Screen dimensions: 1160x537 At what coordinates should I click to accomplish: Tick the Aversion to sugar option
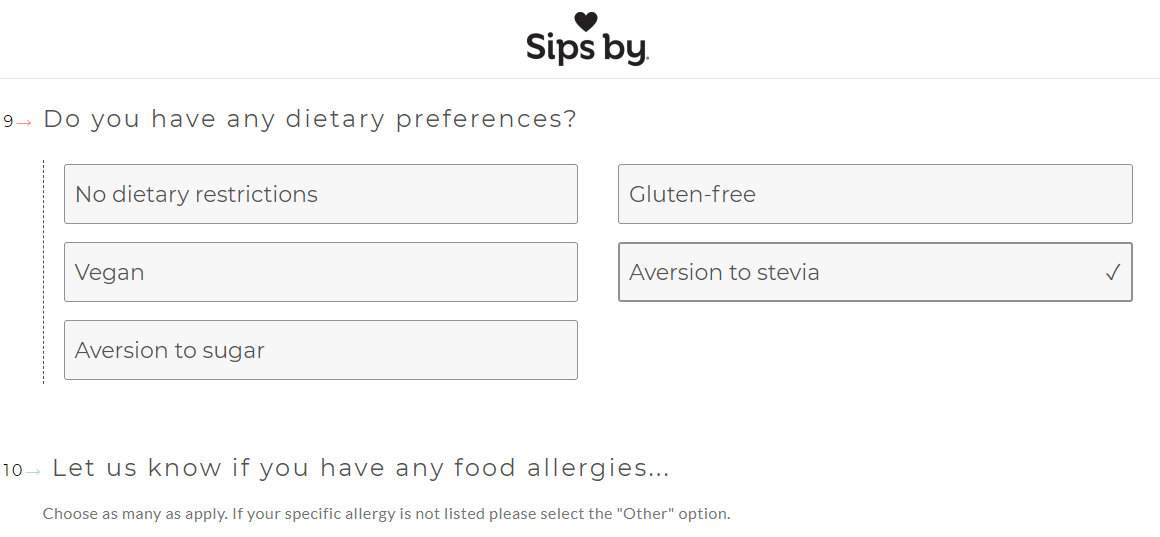321,350
